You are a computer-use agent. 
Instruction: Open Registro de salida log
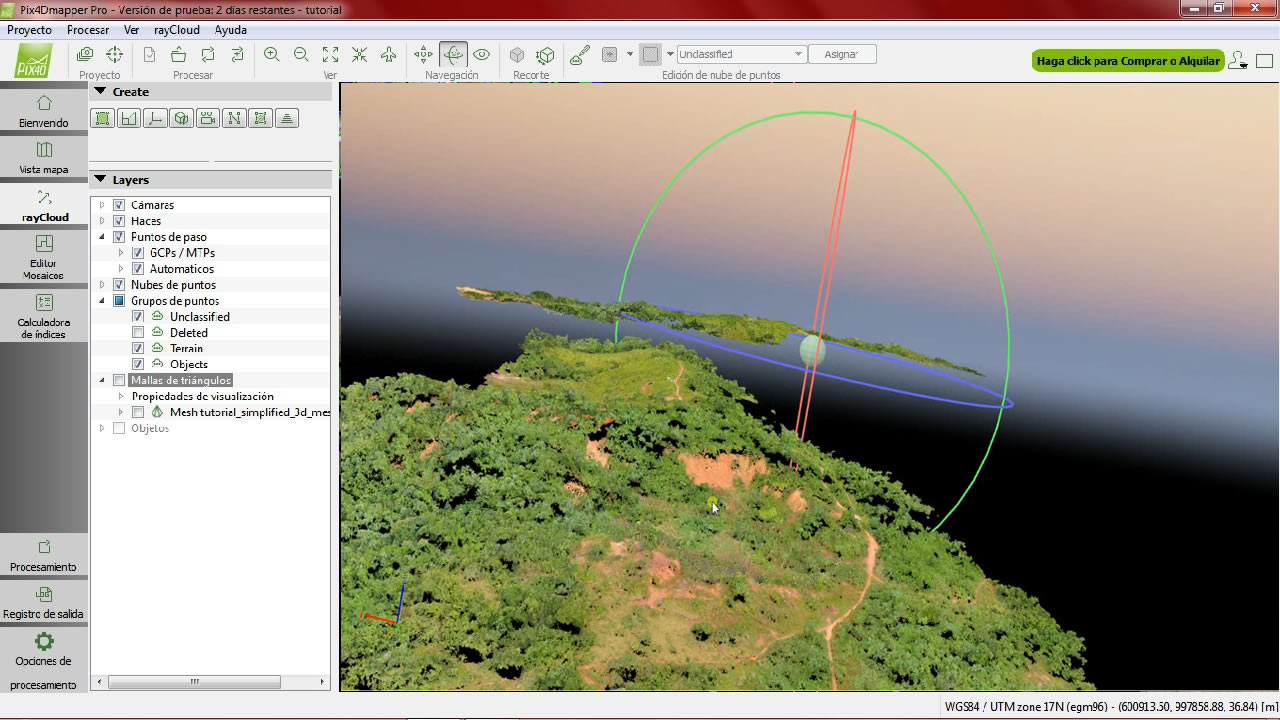[x=44, y=603]
